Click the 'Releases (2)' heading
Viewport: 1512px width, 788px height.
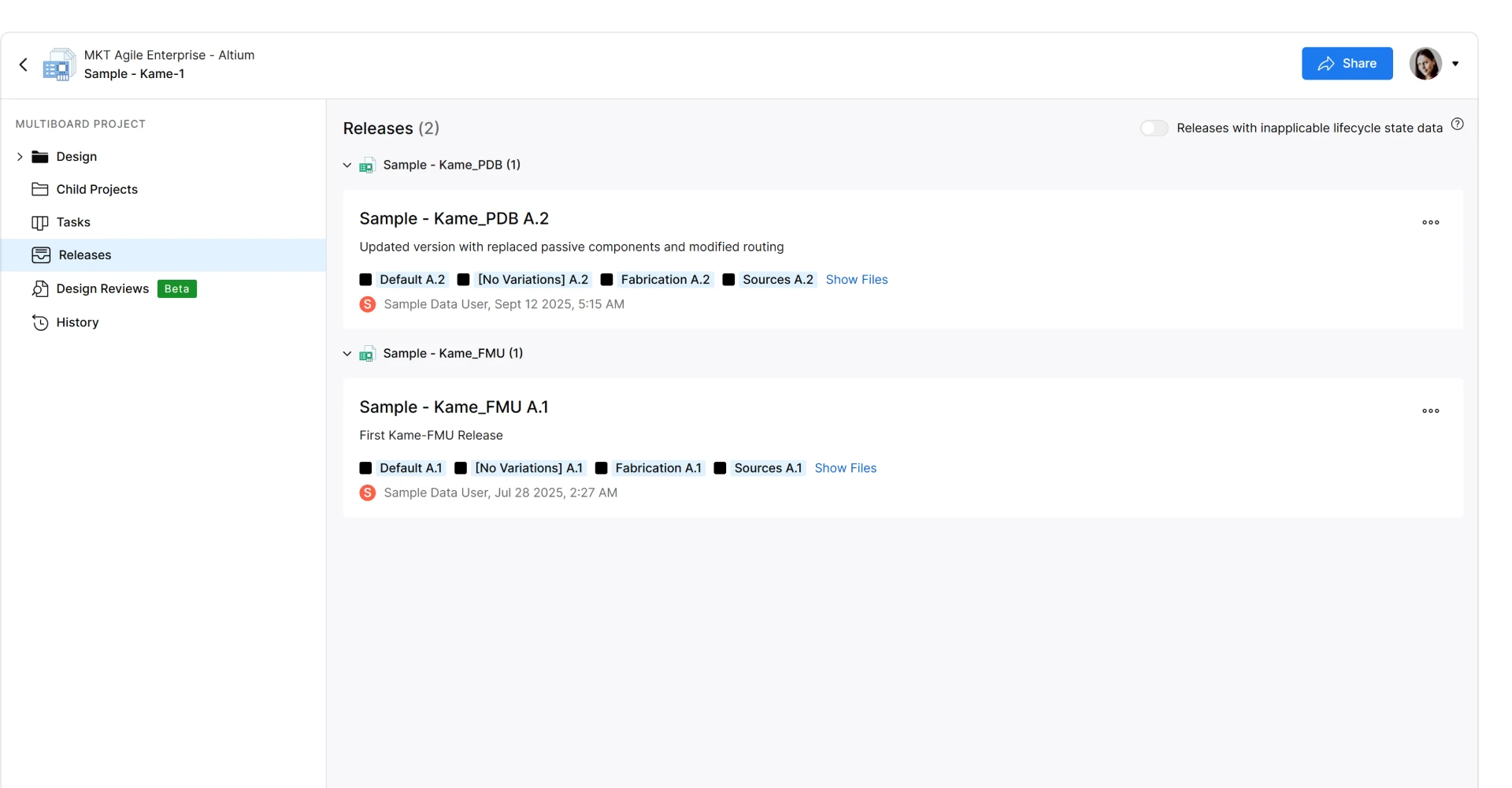(391, 128)
